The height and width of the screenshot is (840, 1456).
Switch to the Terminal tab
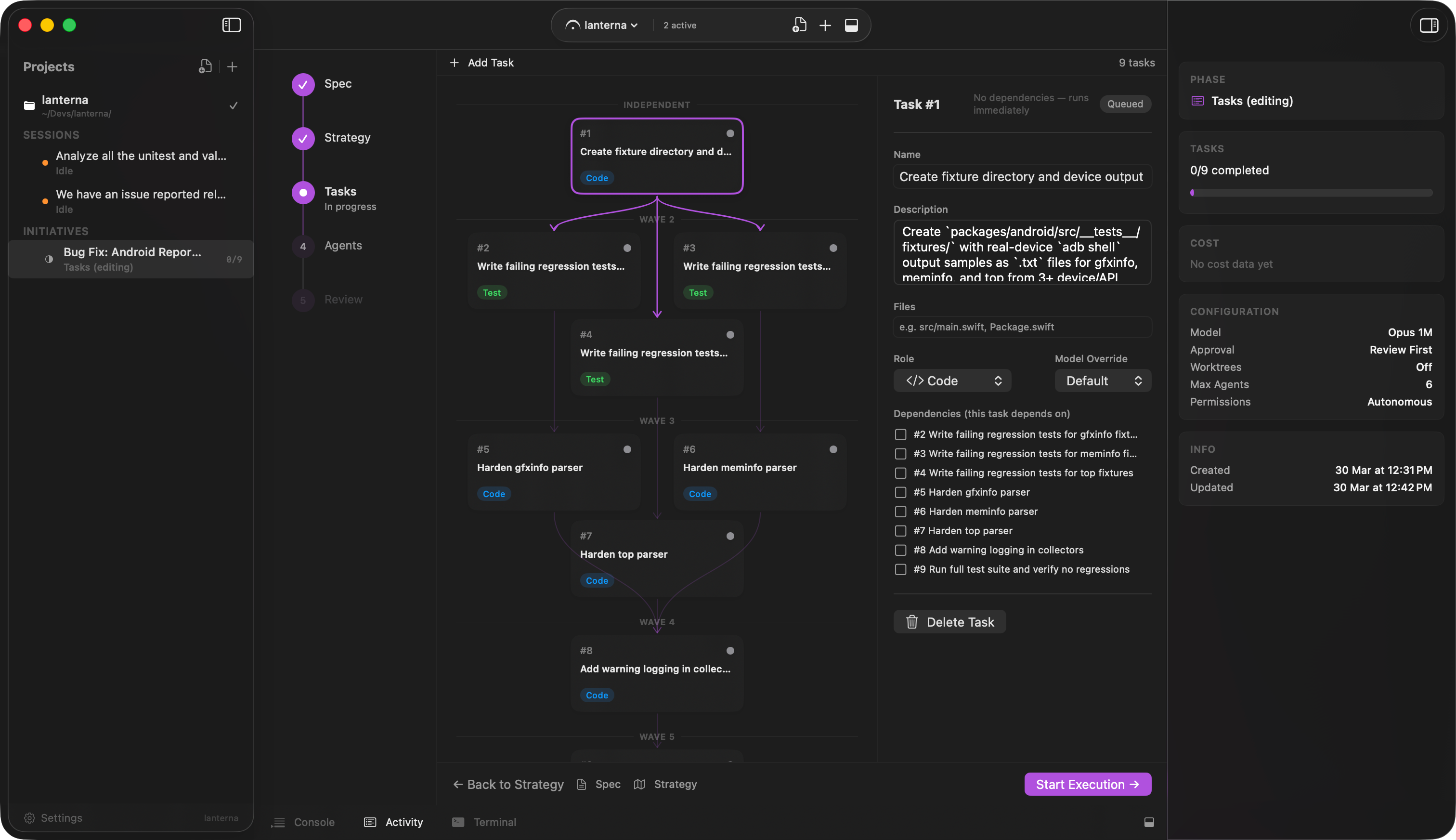[x=484, y=822]
